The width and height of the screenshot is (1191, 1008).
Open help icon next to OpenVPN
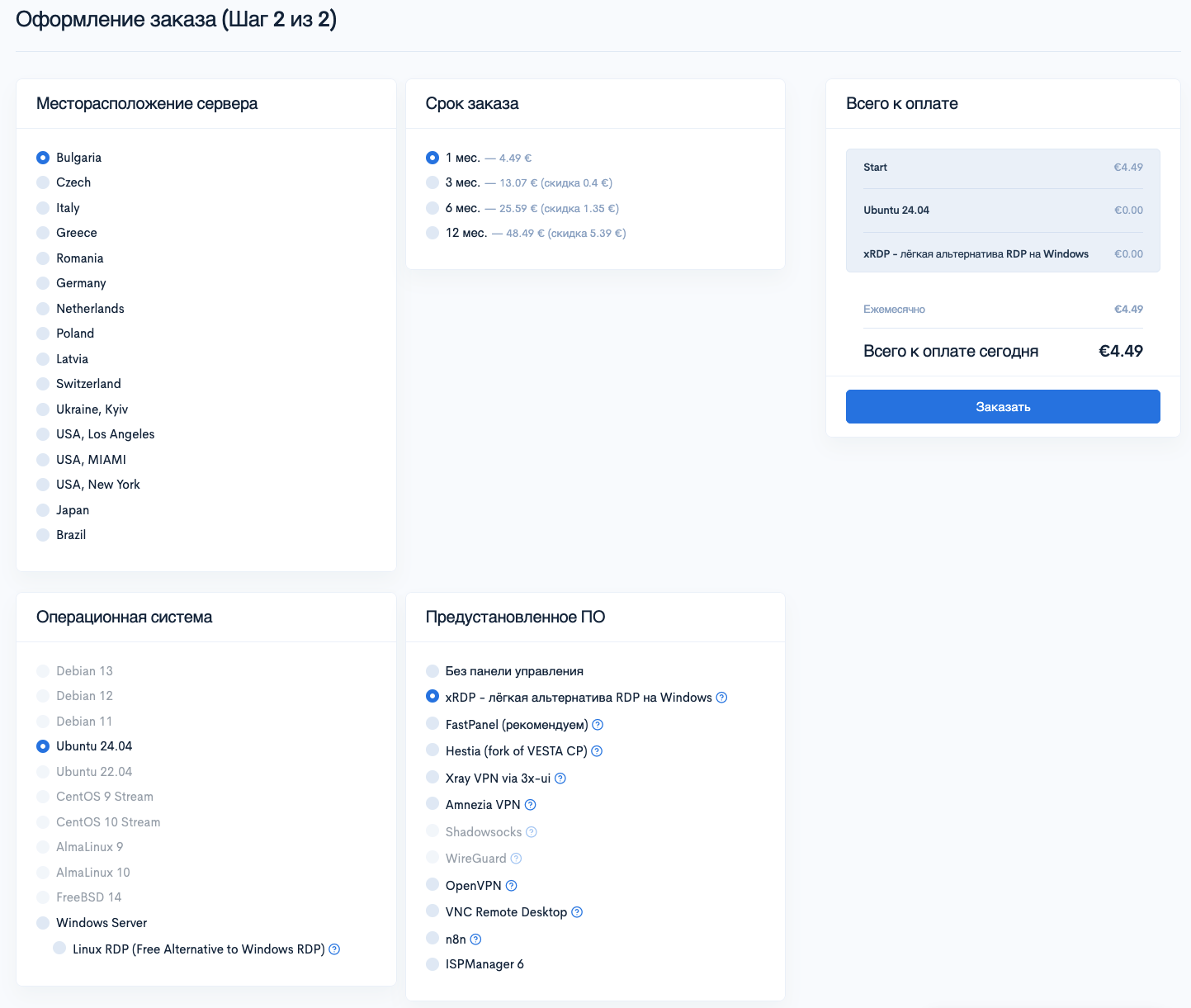tap(511, 886)
